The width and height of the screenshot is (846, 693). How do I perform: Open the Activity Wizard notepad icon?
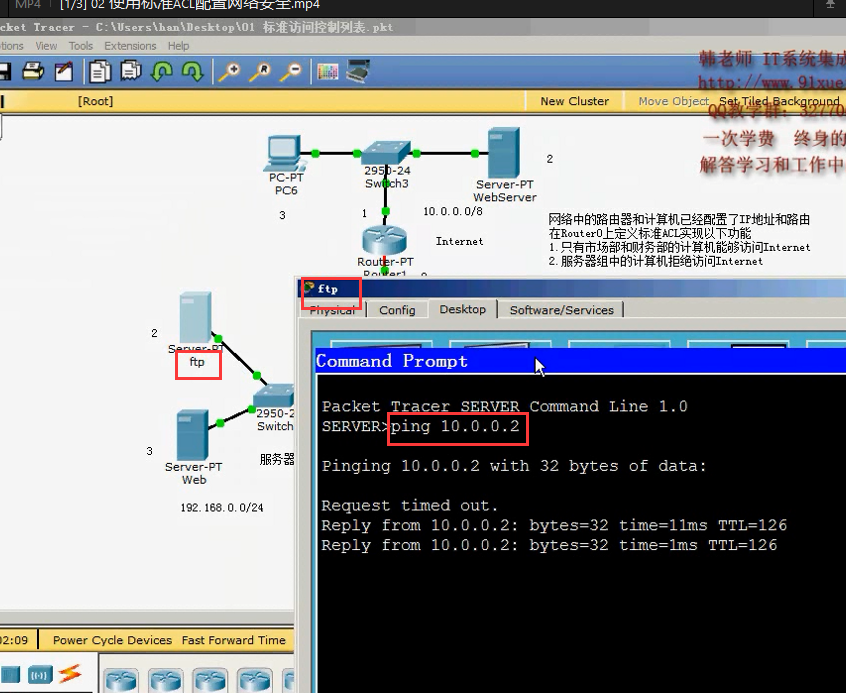point(64,72)
